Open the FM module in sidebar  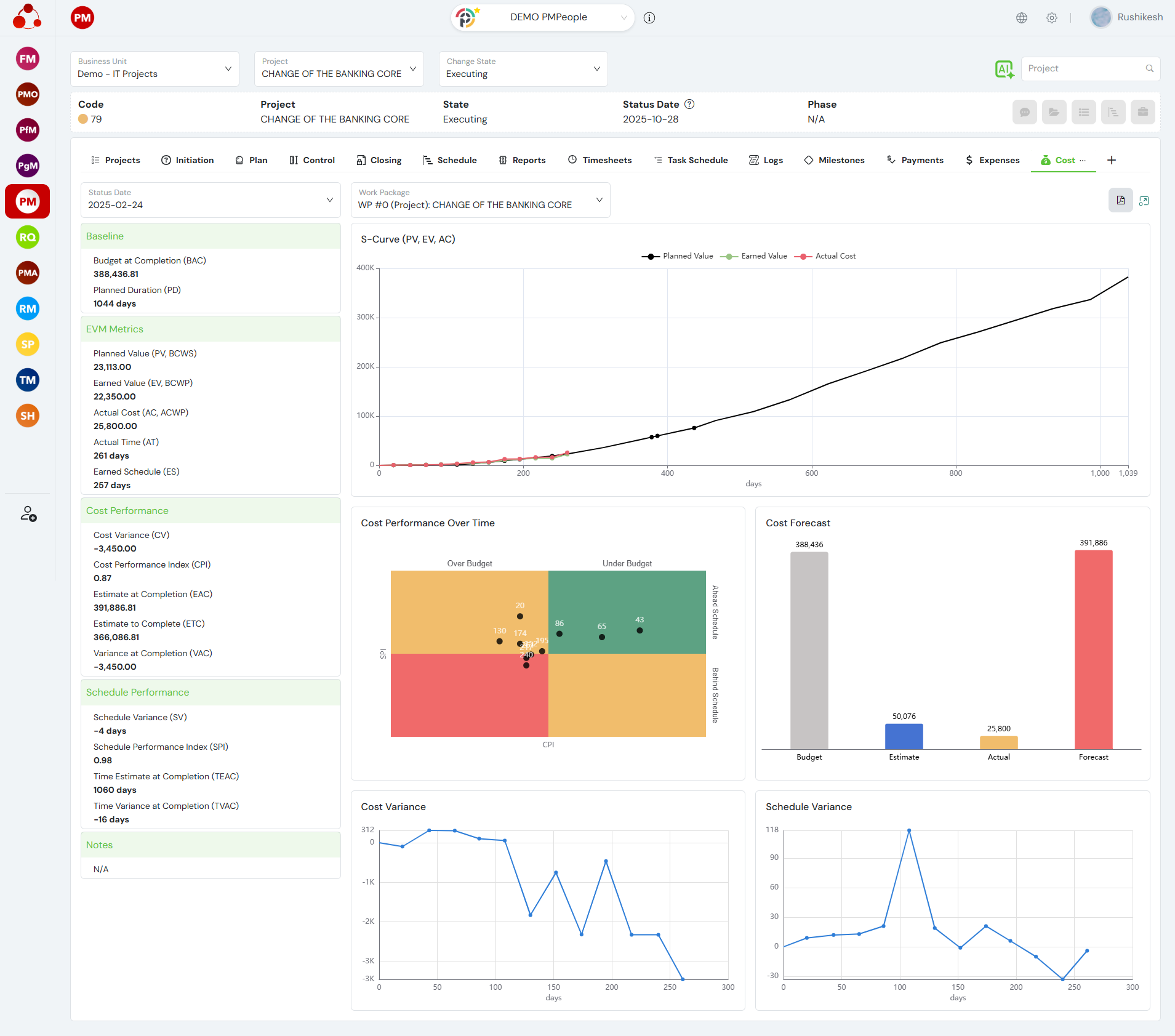tap(27, 59)
